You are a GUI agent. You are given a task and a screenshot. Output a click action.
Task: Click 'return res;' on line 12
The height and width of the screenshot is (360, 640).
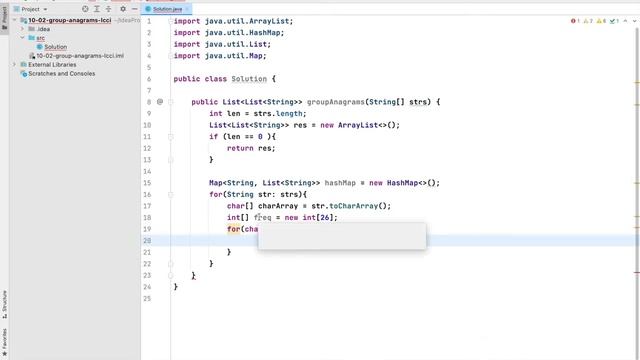click(251, 148)
